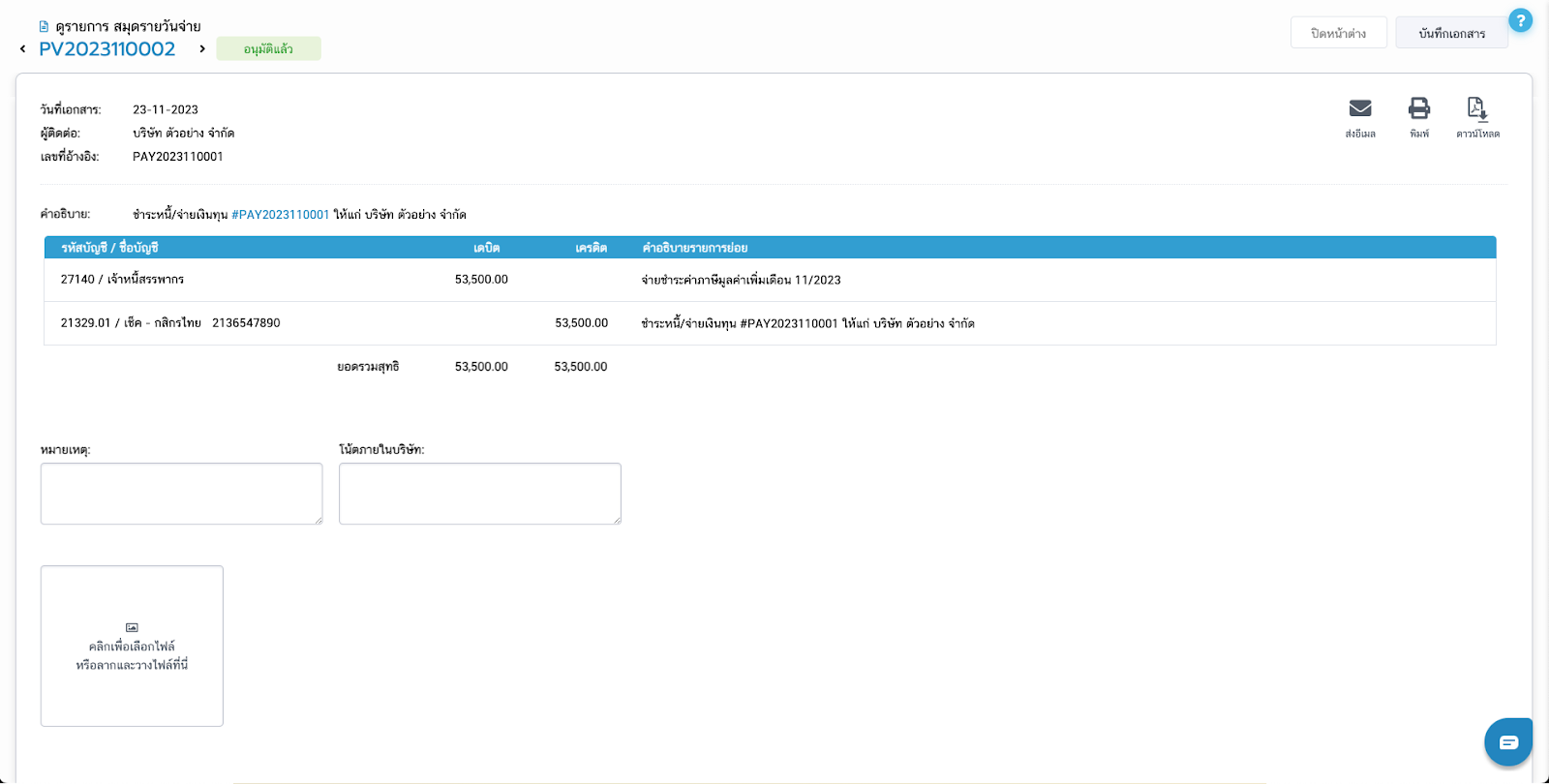Go to previous document with left chevron

point(23,49)
